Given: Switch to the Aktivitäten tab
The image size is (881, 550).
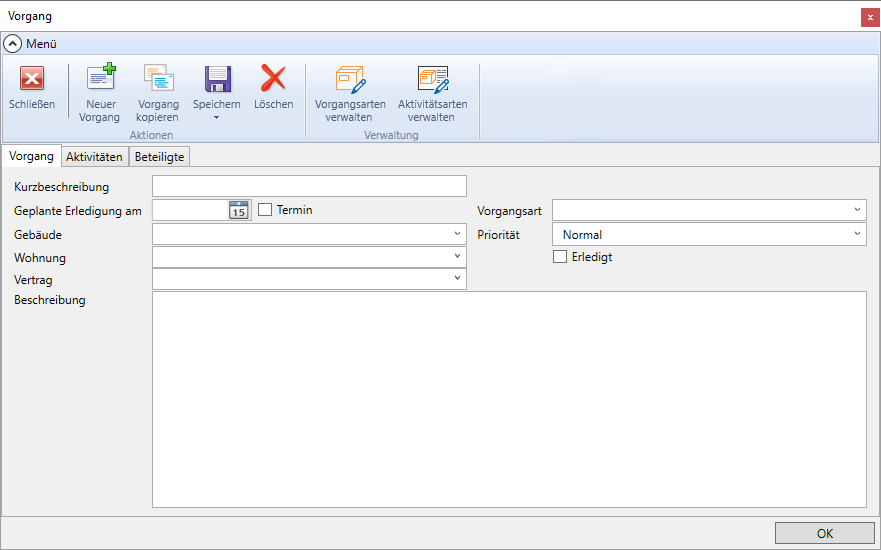Looking at the screenshot, I should coord(94,157).
